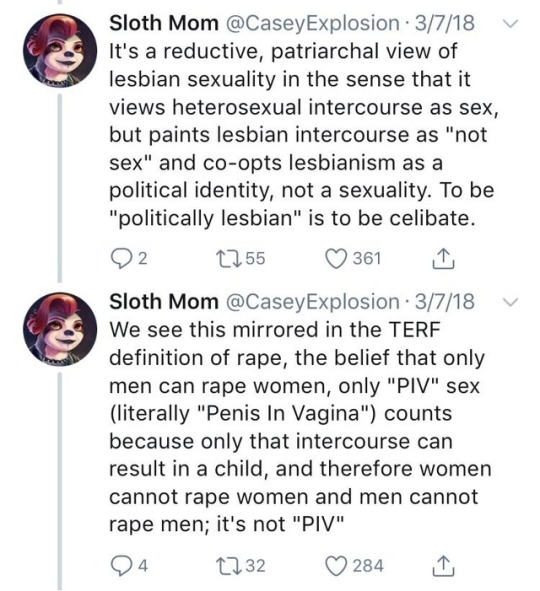Open the dropdown chevron on the second tweet

(x=511, y=302)
